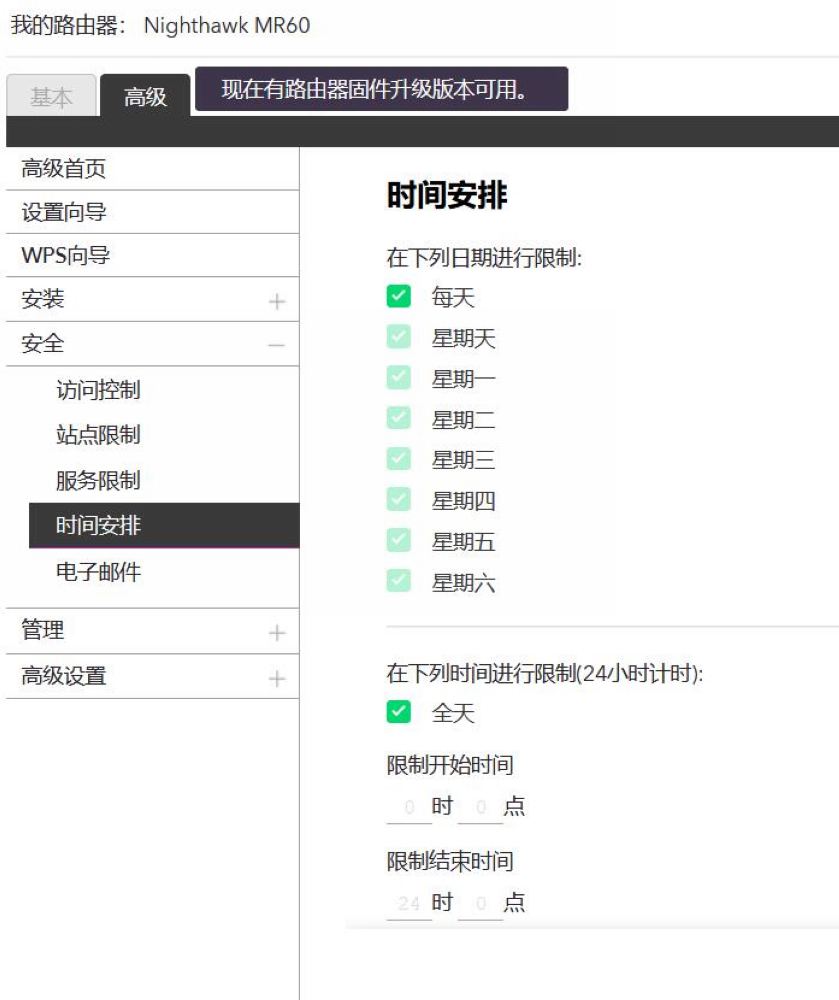Toggle the 星期六 checkbox
Viewport: 839px width, 1000px height.
(x=399, y=582)
